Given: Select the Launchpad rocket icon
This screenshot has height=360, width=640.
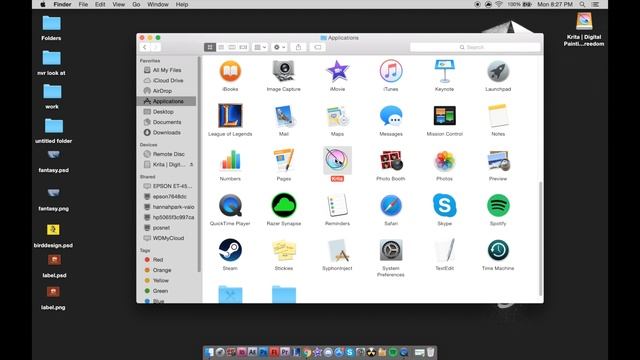Looking at the screenshot, I should pos(498,71).
